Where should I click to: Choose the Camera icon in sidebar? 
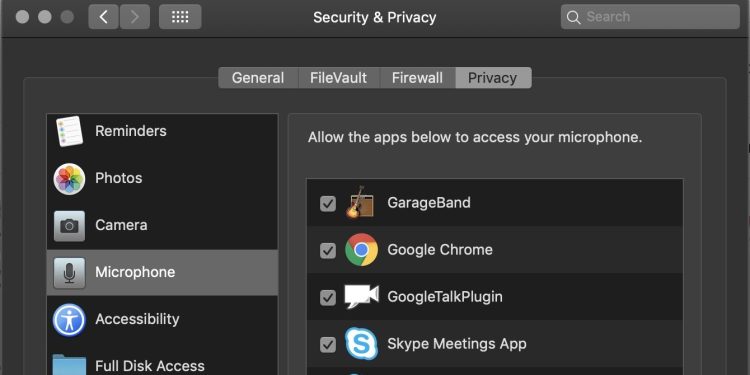(69, 226)
